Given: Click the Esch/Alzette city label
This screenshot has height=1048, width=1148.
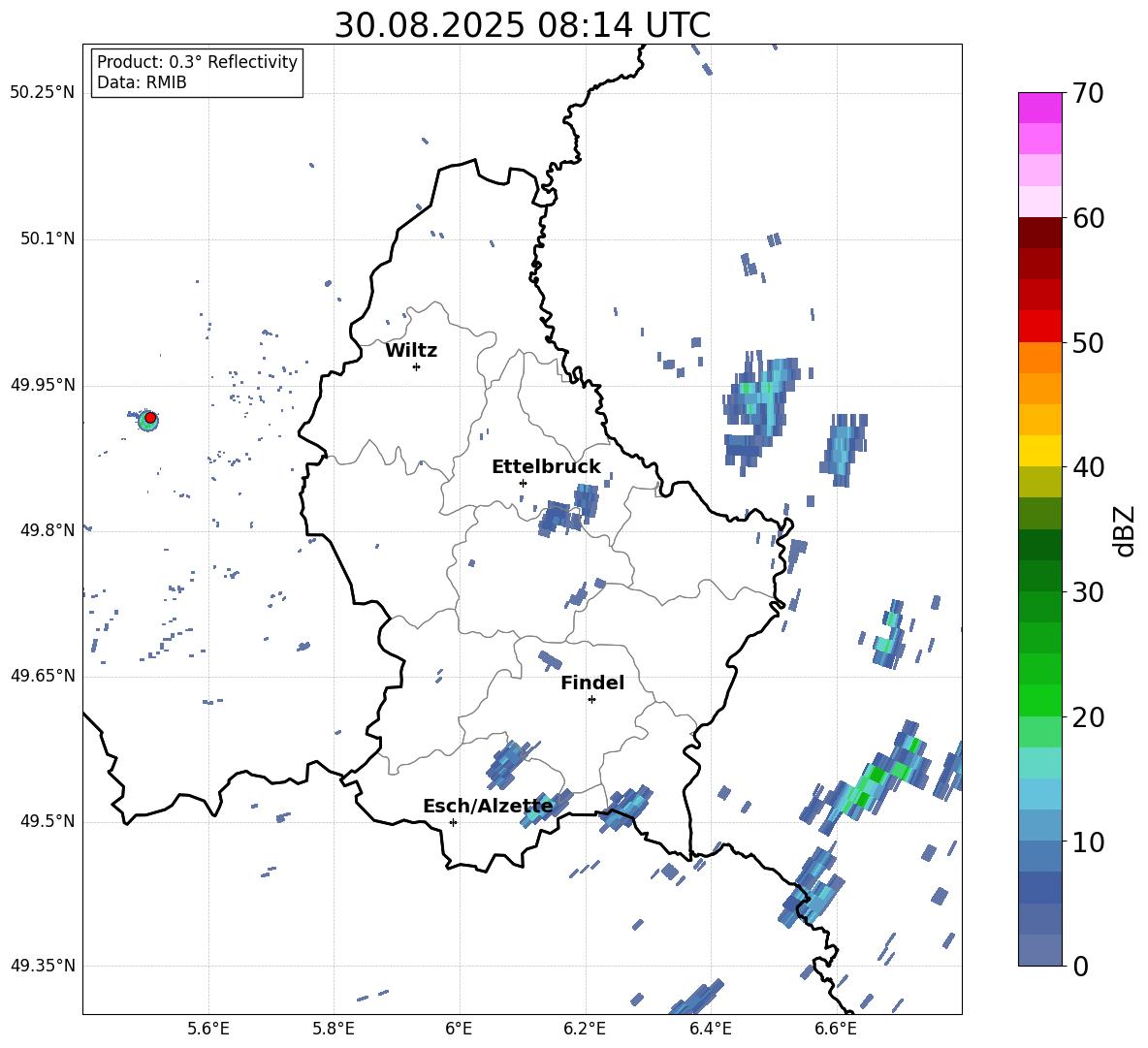Looking at the screenshot, I should (x=488, y=807).
